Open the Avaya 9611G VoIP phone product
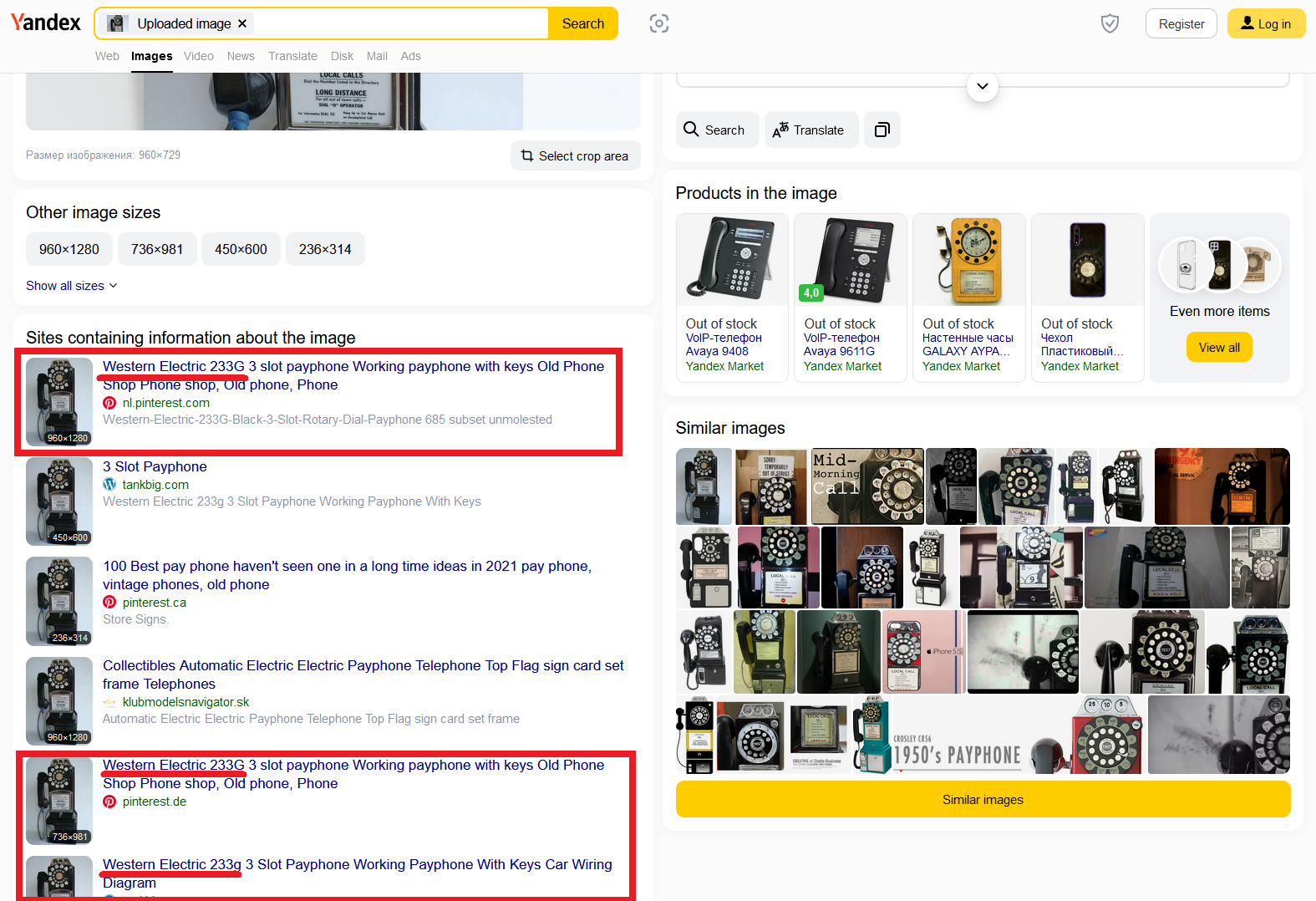The image size is (1316, 901). pyautogui.click(x=851, y=298)
